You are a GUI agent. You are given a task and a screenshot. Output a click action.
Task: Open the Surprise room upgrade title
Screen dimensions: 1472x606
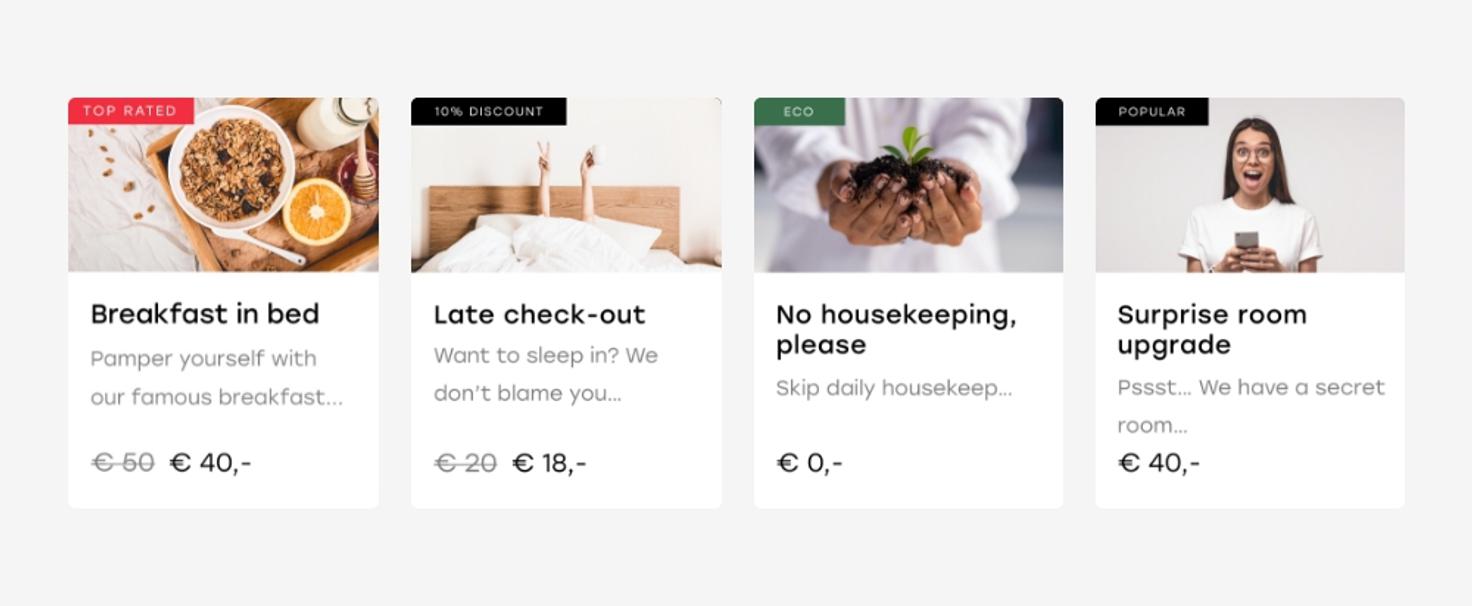pyautogui.click(x=1211, y=329)
